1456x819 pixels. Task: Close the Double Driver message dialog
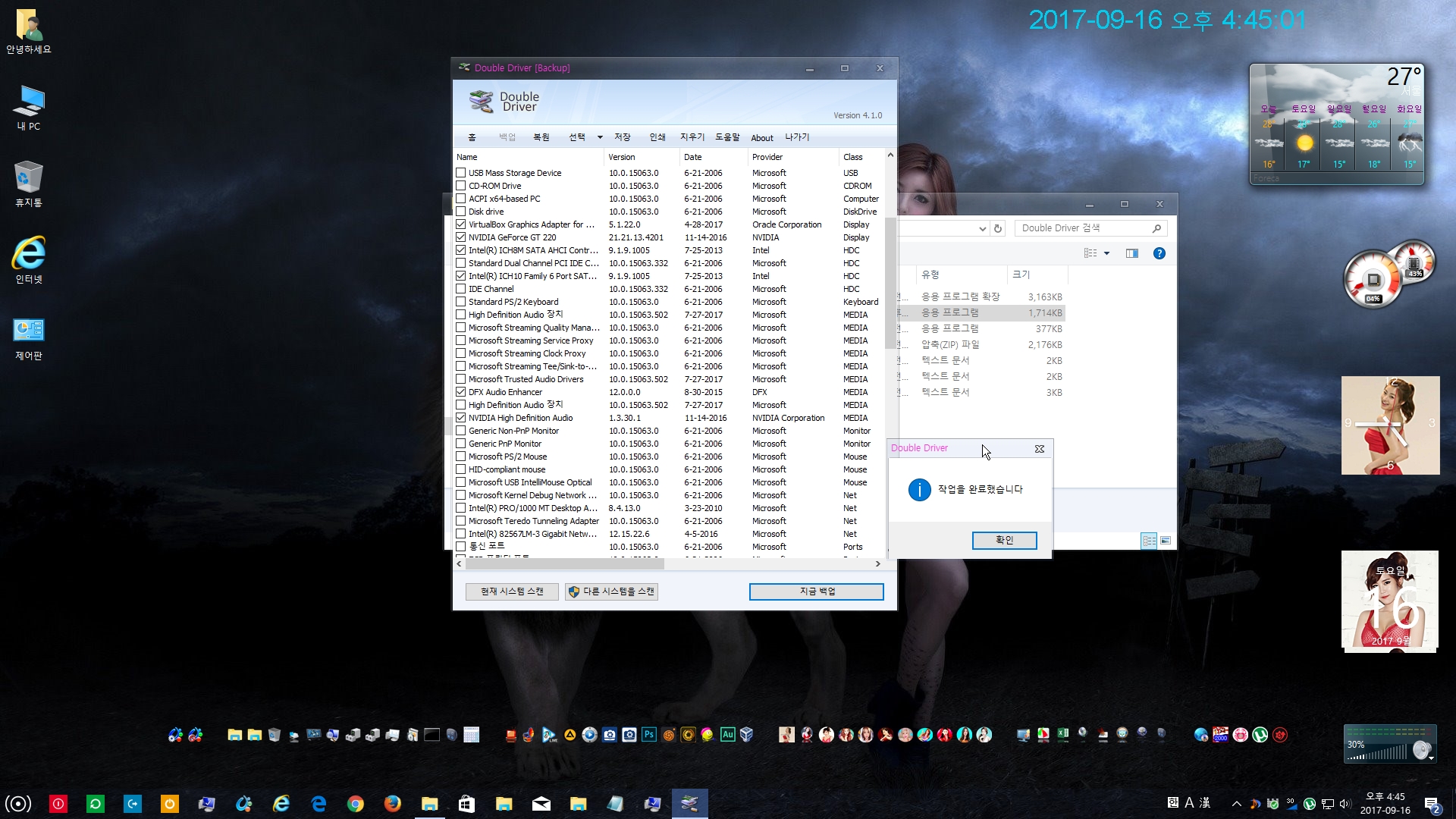(1040, 449)
